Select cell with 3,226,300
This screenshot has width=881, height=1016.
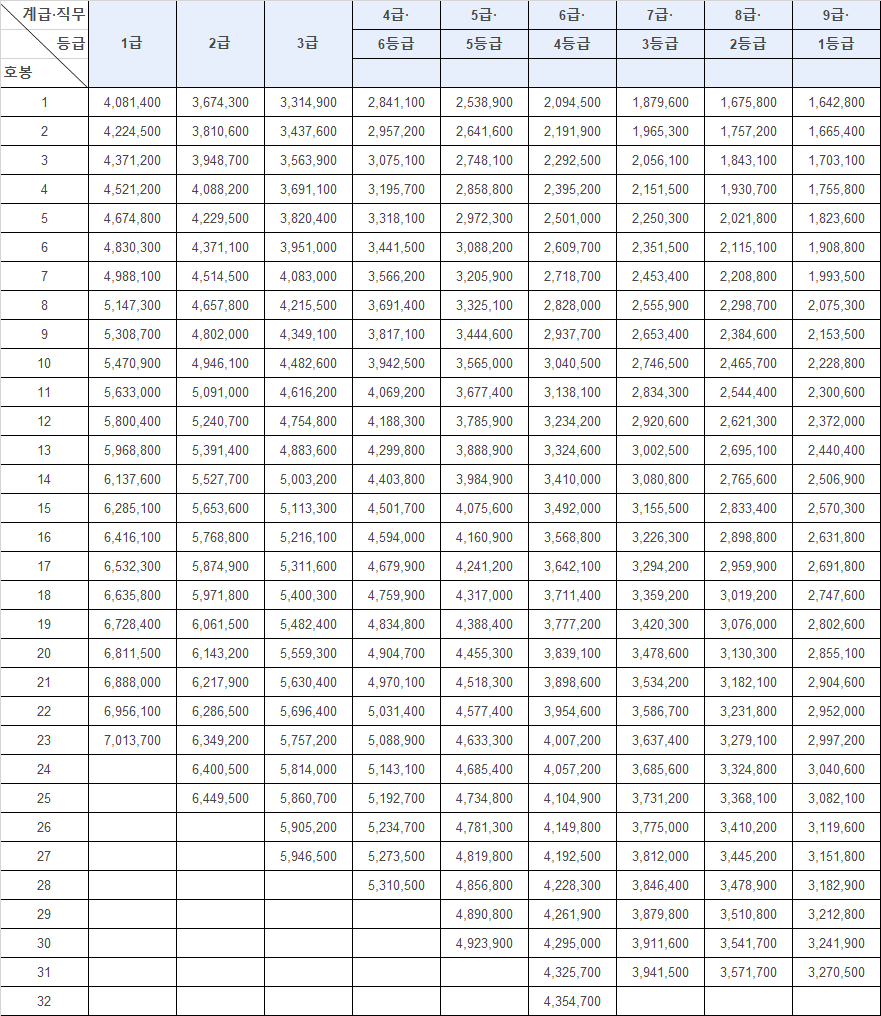(x=661, y=537)
